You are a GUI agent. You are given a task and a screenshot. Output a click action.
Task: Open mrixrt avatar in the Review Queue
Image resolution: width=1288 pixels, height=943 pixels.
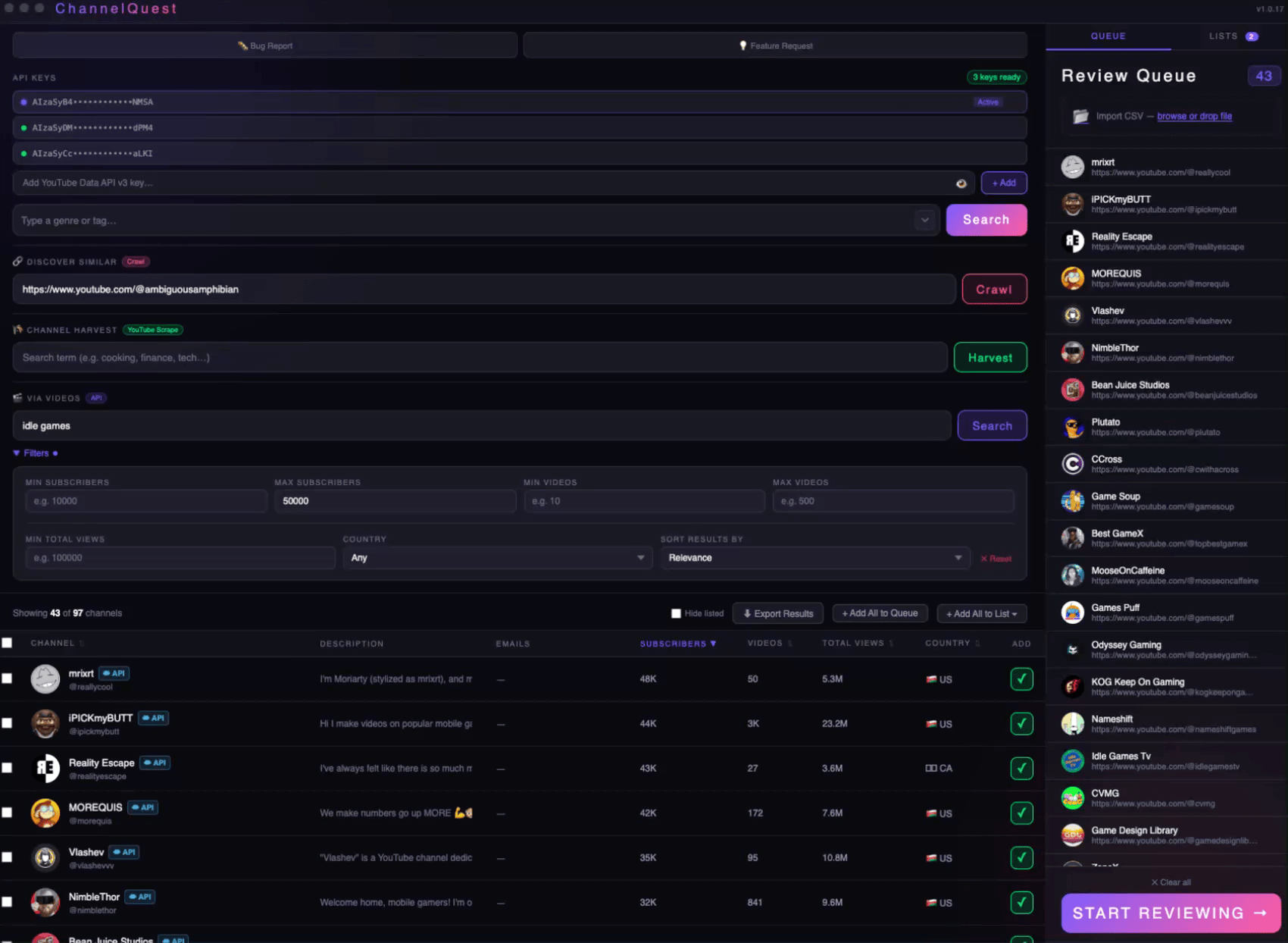(1072, 167)
